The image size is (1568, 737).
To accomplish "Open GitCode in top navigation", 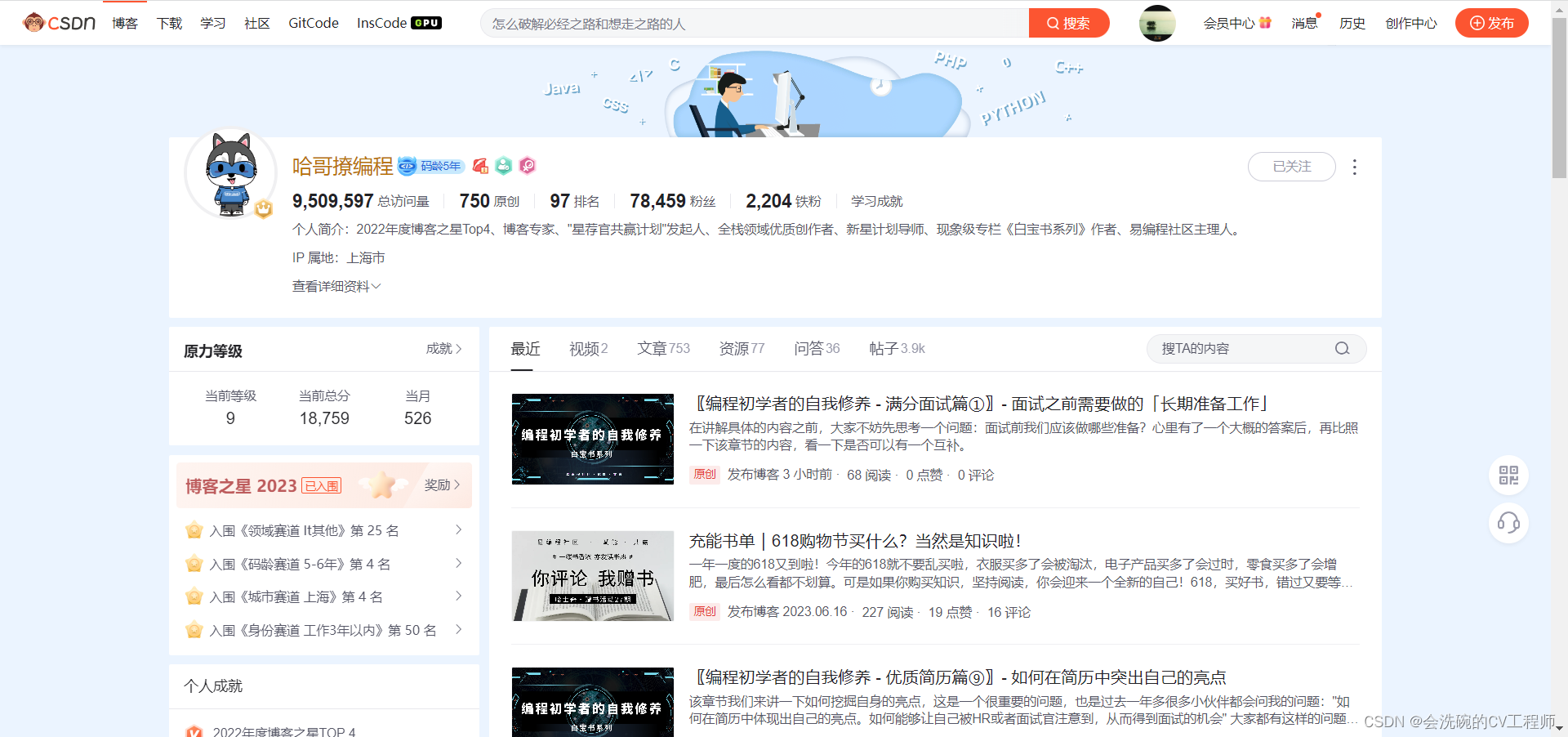I will point(314,23).
